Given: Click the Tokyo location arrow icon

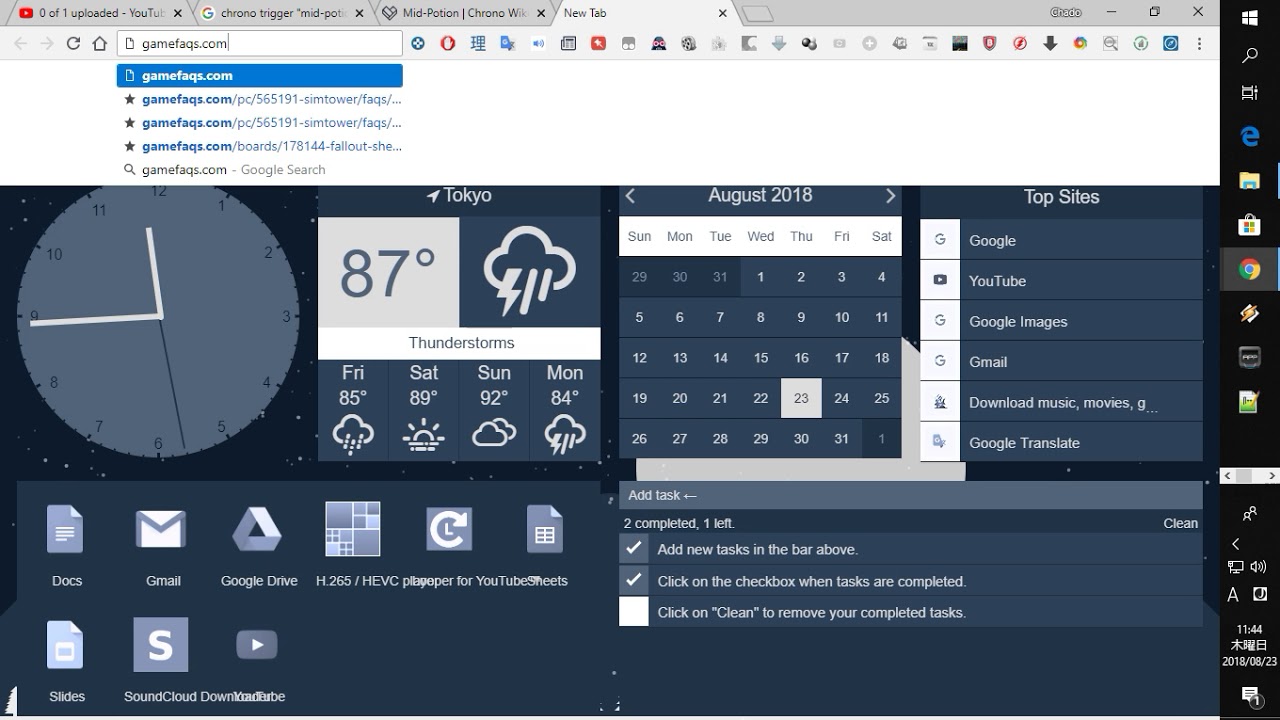Looking at the screenshot, I should [x=433, y=196].
